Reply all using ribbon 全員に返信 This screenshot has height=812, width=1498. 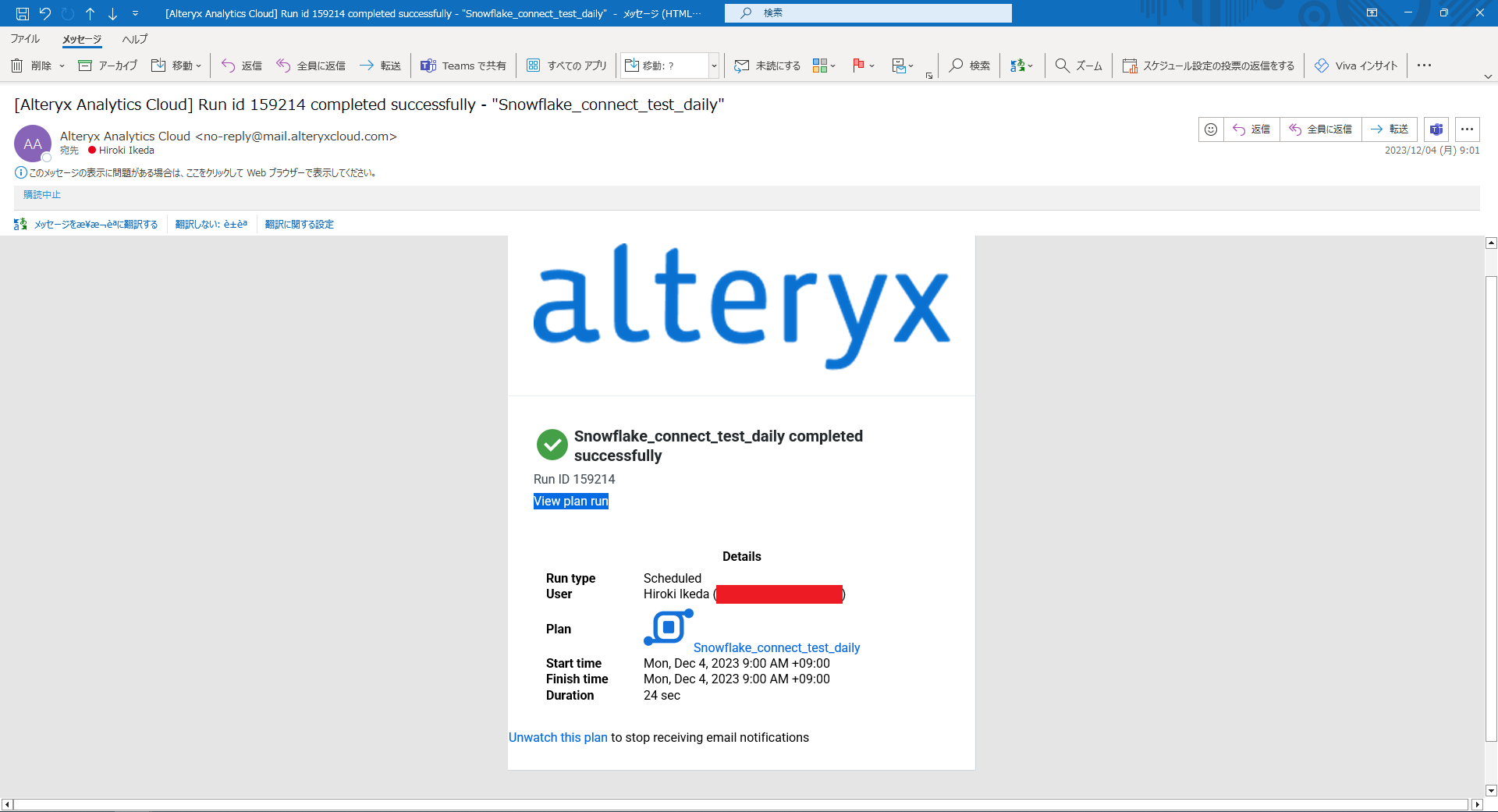311,66
